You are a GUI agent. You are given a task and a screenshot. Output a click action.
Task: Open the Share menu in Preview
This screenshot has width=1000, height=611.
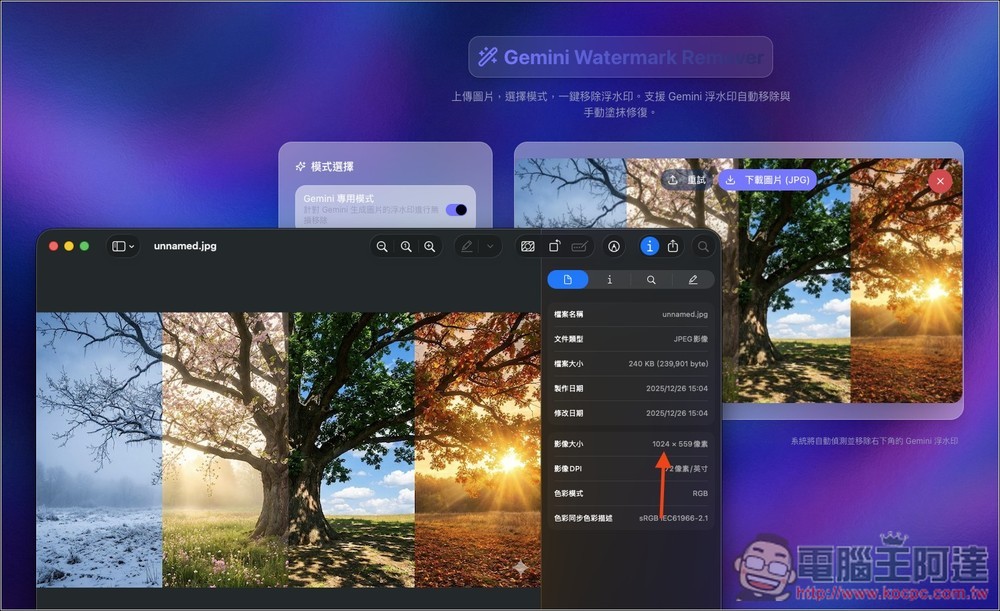pyautogui.click(x=673, y=246)
